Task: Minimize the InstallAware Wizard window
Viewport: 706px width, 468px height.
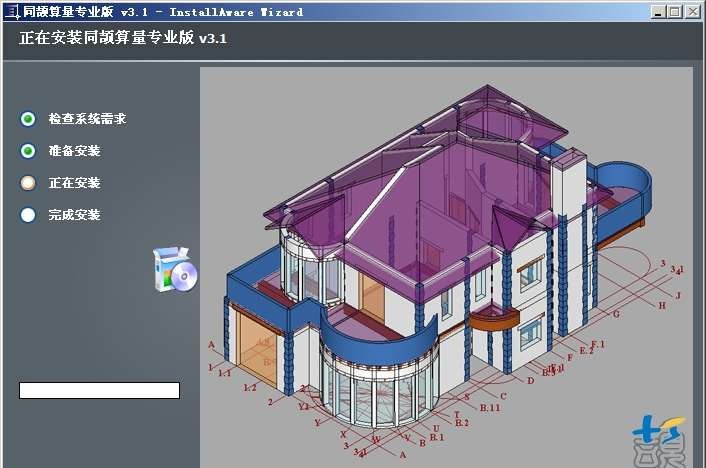Action: pos(659,12)
